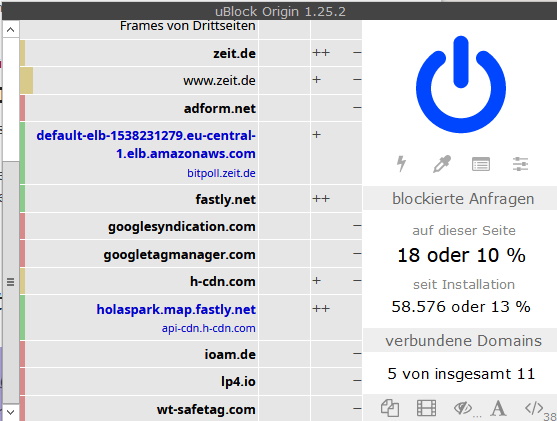Click local rule cell for googlesyndication.com
The image size is (557, 421).
(336, 226)
